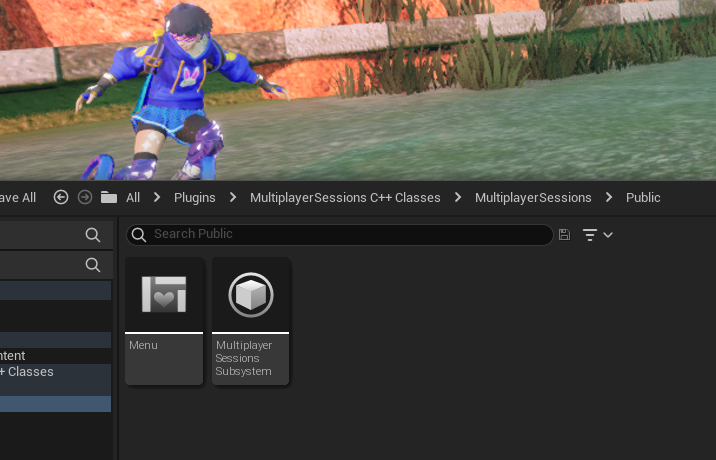
Task: Open the filter options dropdown icon
Action: click(x=597, y=235)
